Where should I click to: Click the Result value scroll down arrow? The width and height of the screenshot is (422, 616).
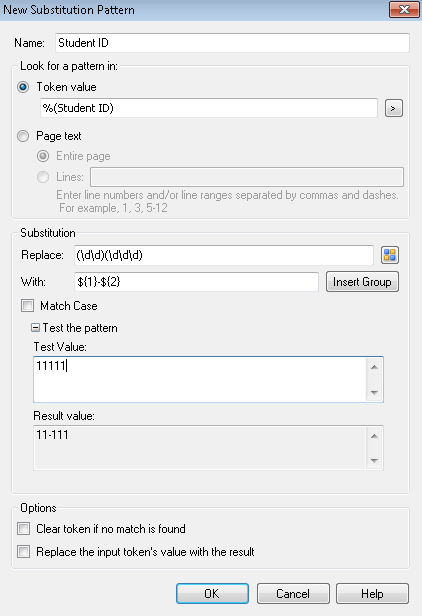[374, 460]
